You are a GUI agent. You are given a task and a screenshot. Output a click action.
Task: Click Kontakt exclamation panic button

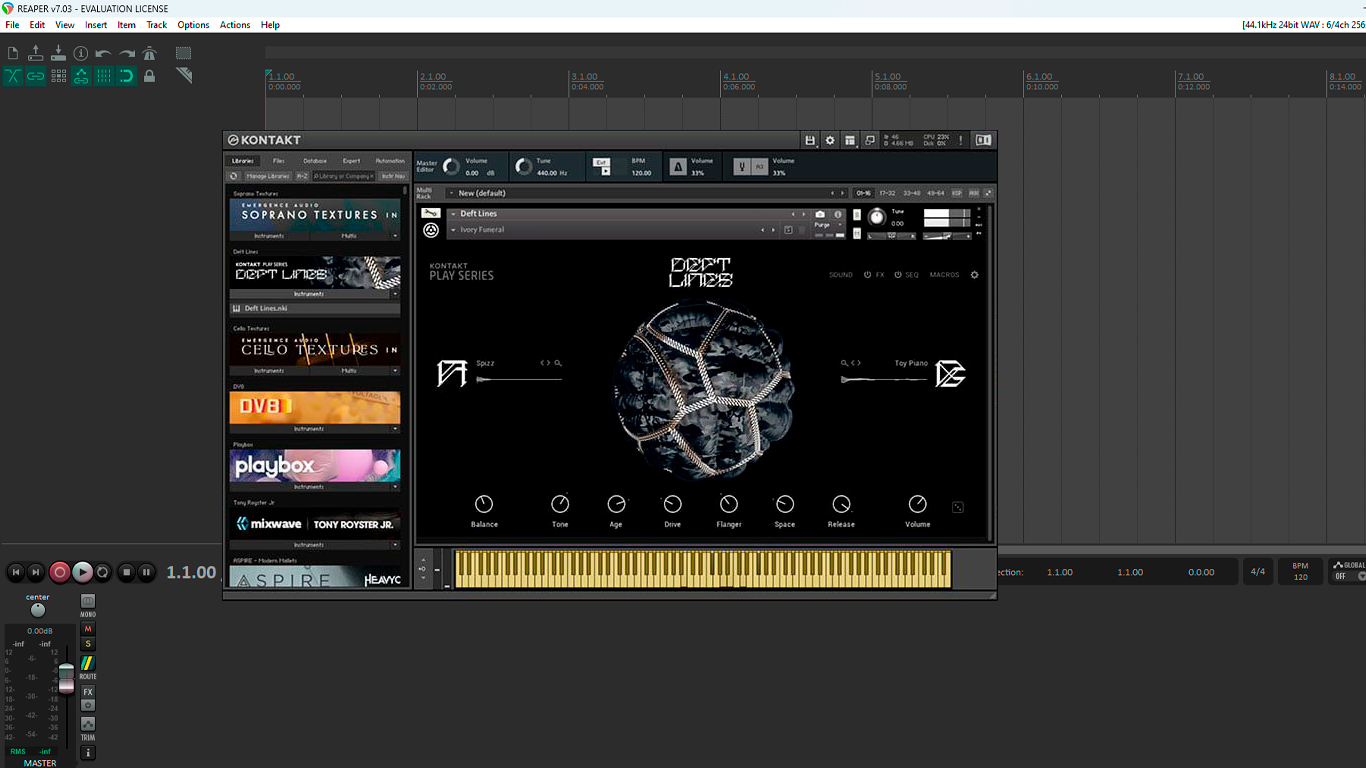pyautogui.click(x=961, y=140)
